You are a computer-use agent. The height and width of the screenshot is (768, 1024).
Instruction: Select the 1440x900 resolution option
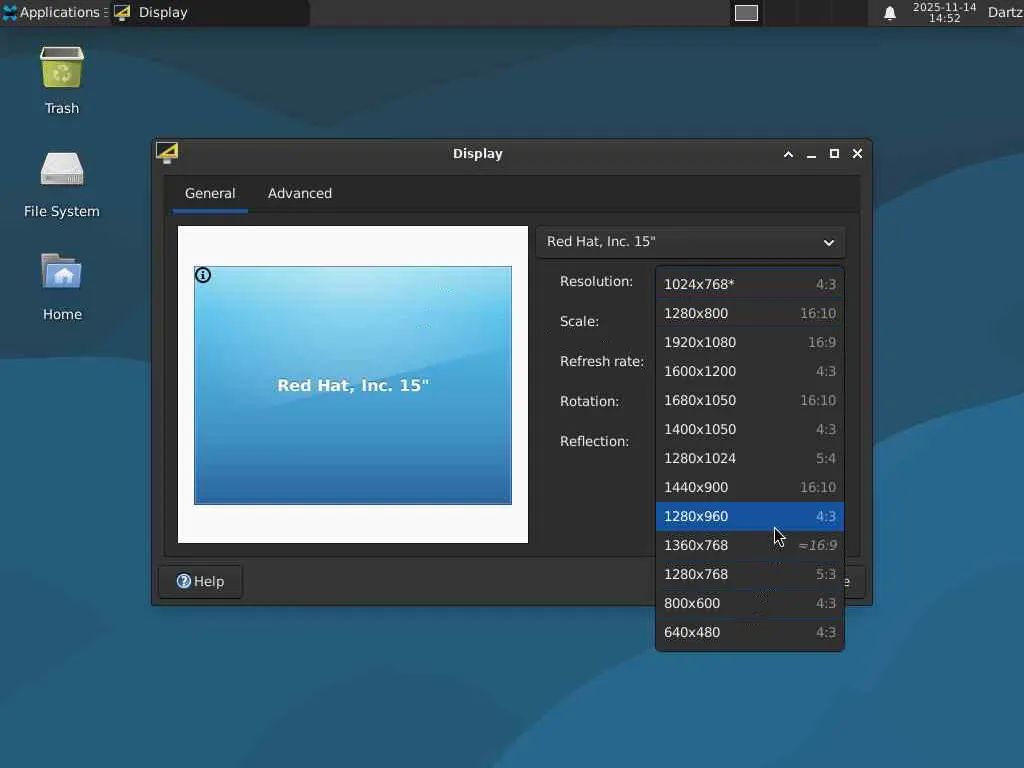tap(750, 487)
